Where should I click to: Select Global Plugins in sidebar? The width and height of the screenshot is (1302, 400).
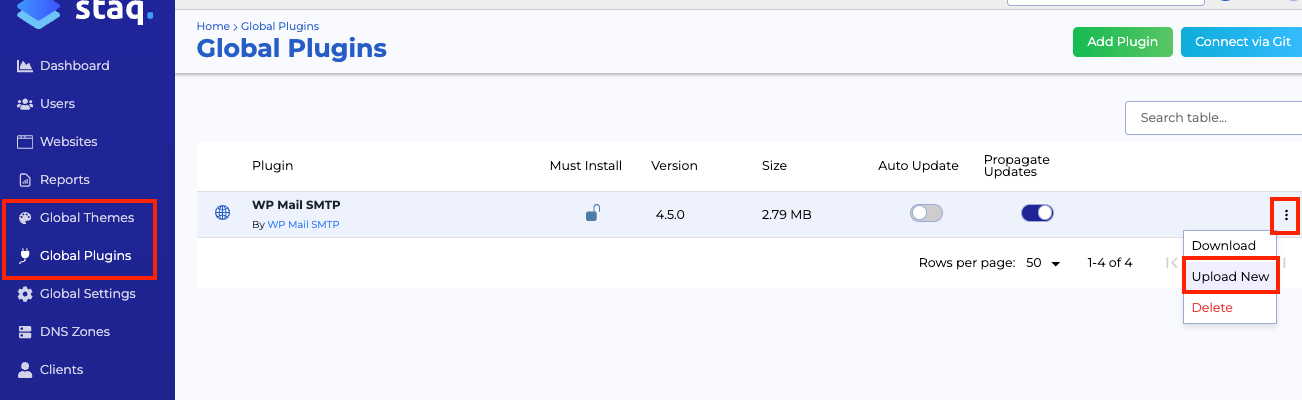pyautogui.click(x=85, y=256)
